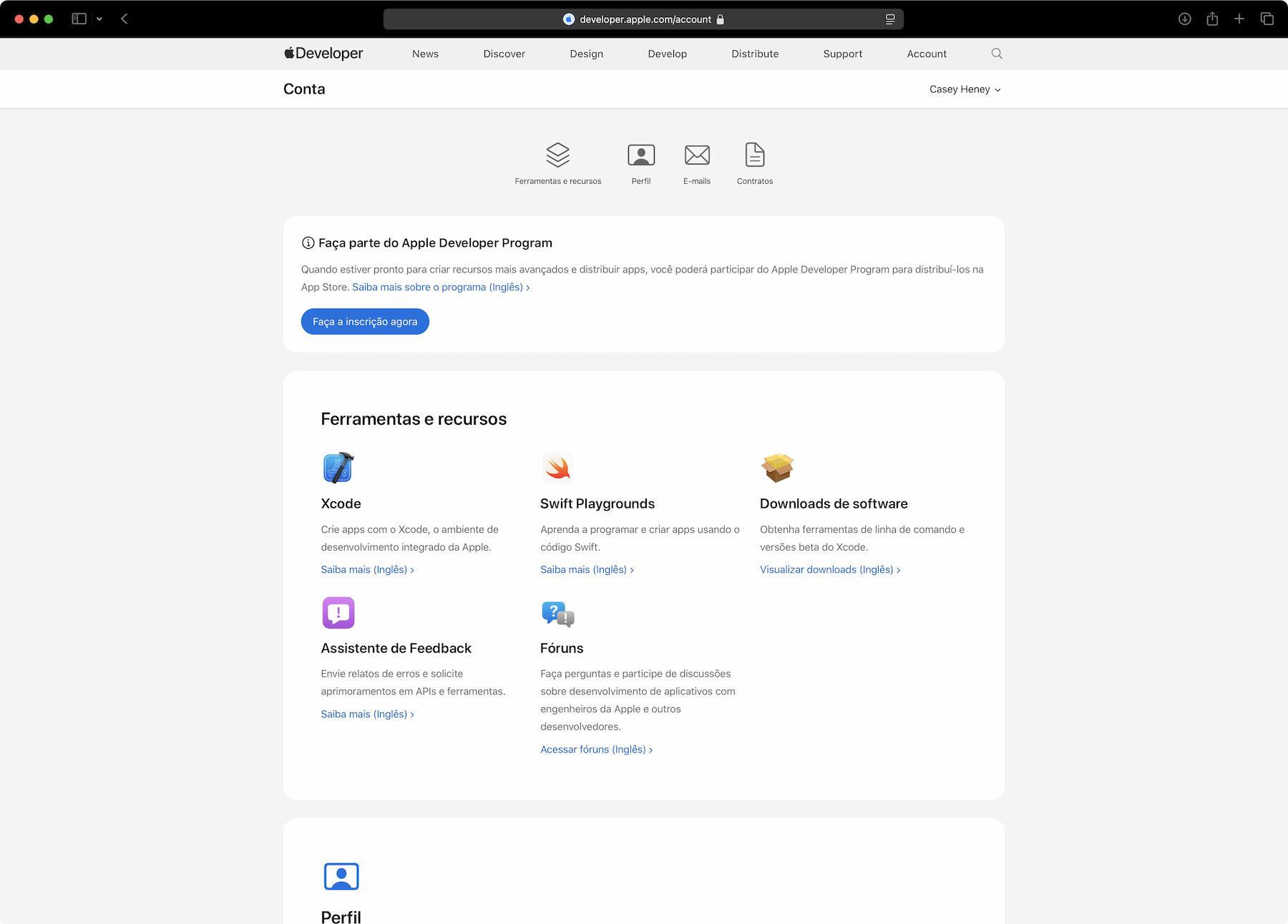Open the Account menu item
Image resolution: width=1288 pixels, height=924 pixels.
point(927,54)
